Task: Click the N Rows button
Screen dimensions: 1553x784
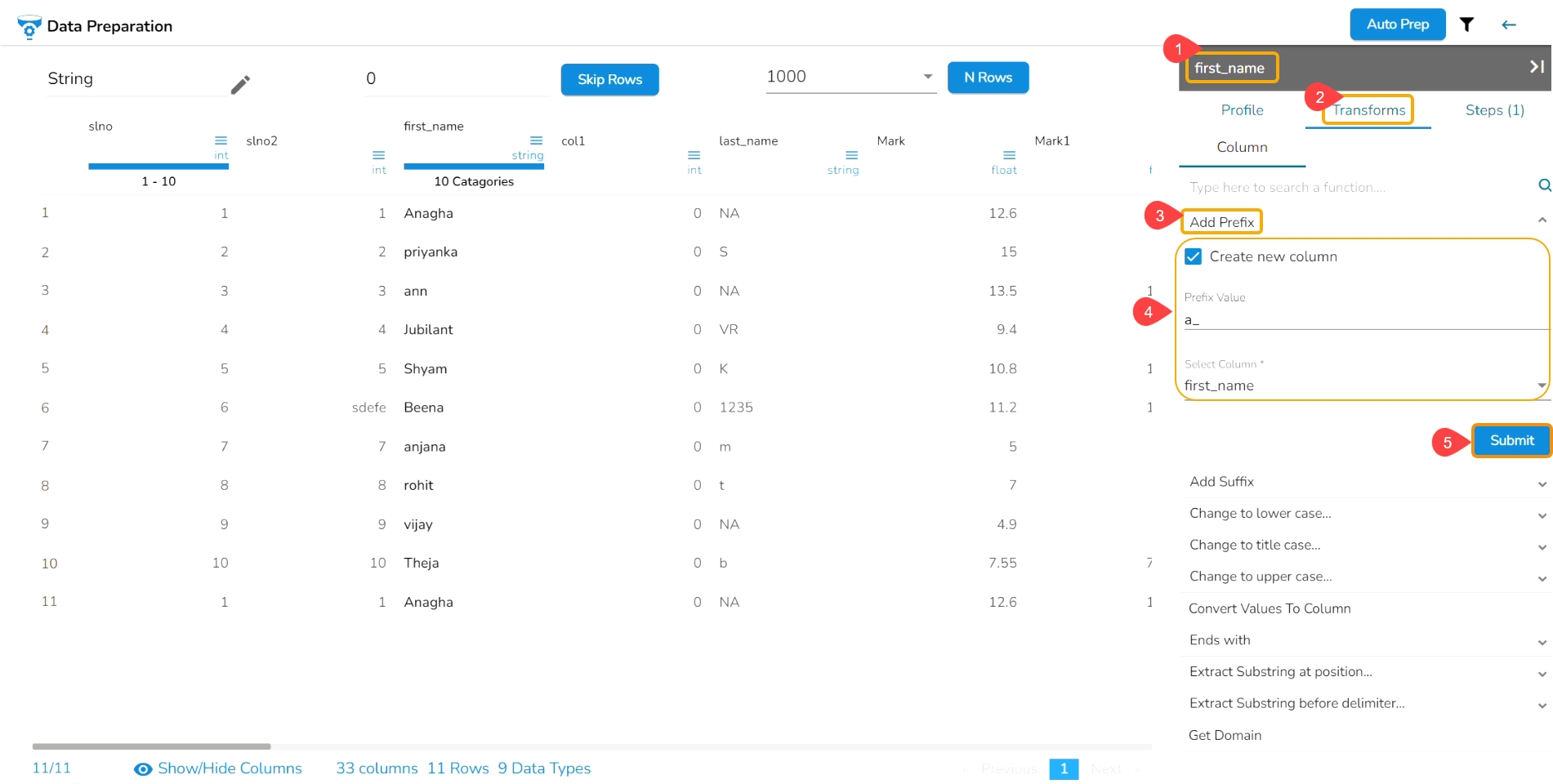Action: (988, 78)
